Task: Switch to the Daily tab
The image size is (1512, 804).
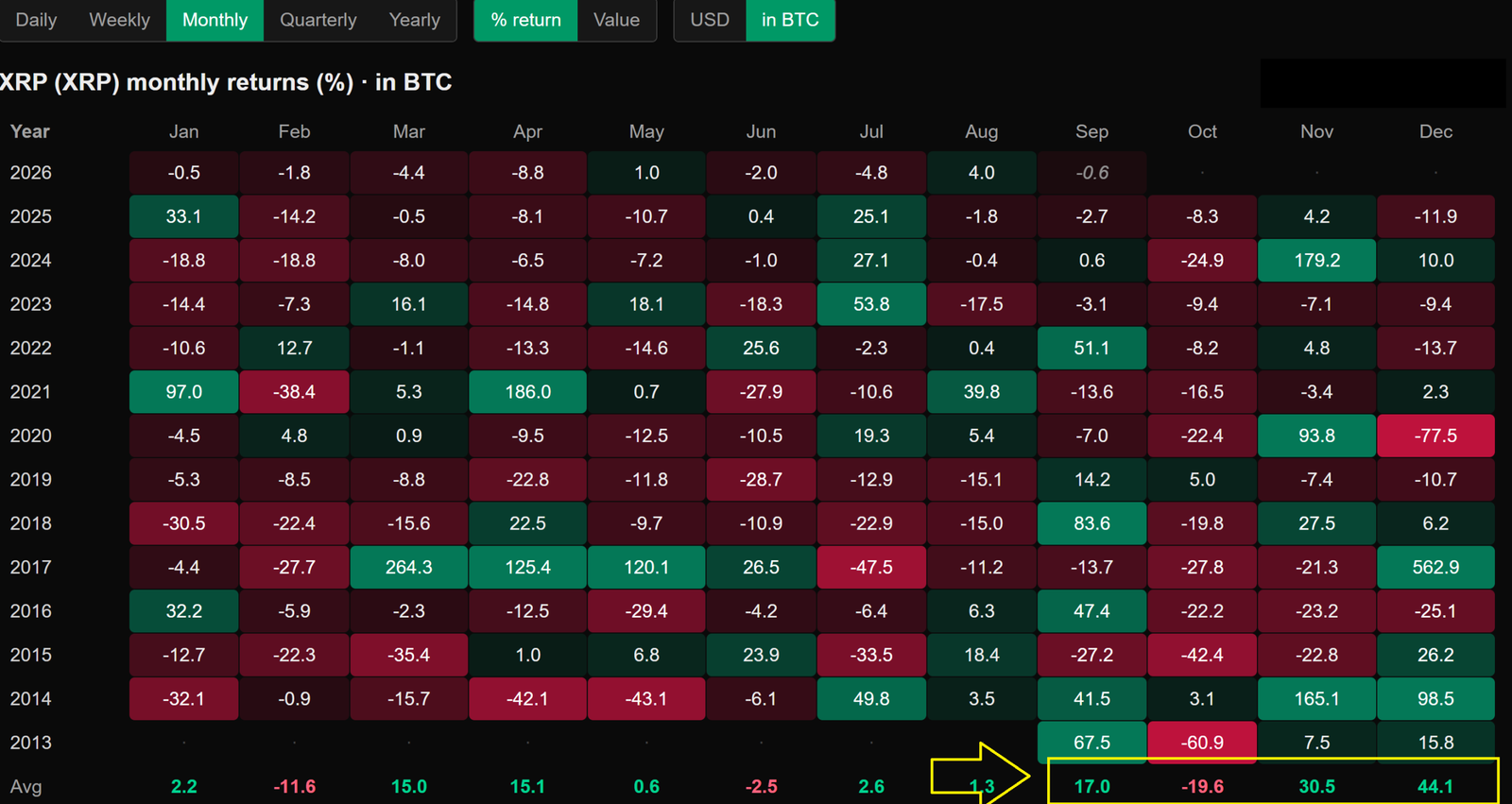Action: tap(36, 20)
